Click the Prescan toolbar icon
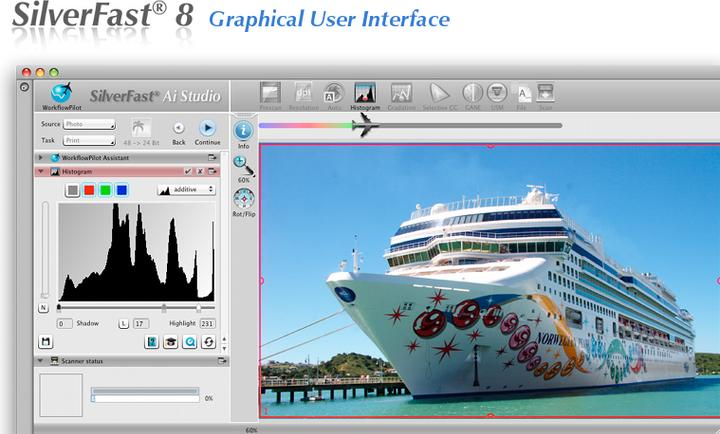 click(x=270, y=93)
